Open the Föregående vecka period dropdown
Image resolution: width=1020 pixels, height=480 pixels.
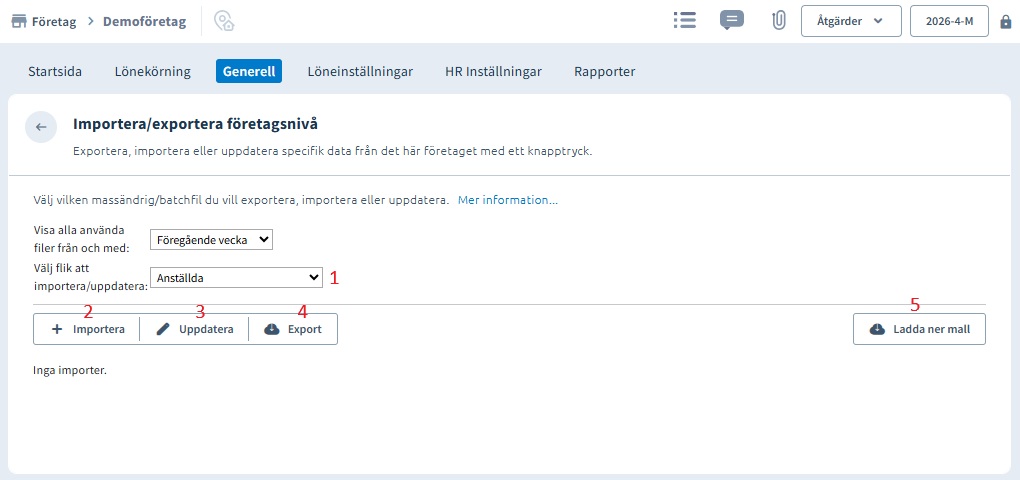point(211,239)
